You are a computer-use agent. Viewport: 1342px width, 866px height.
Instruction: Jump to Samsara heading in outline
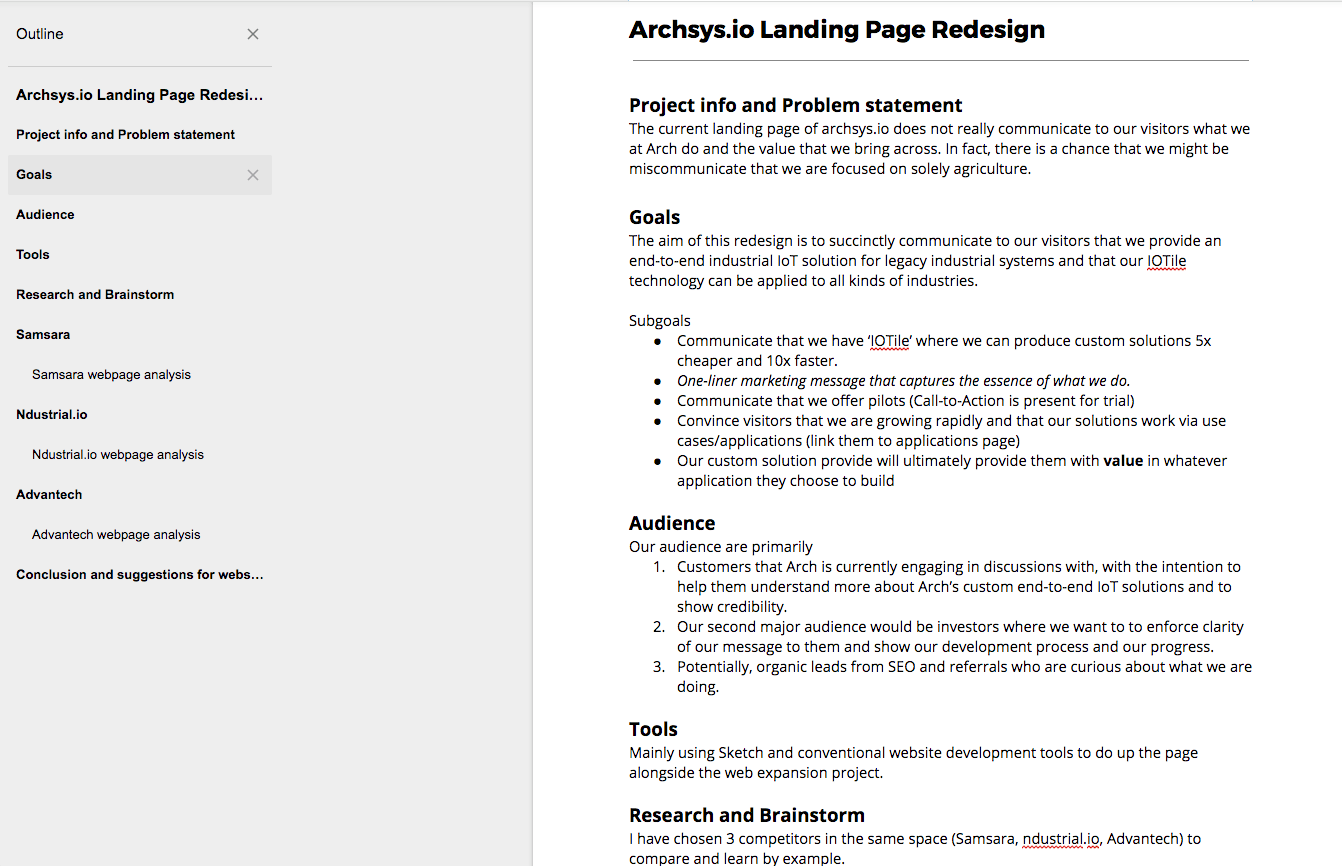pyautogui.click(x=43, y=335)
